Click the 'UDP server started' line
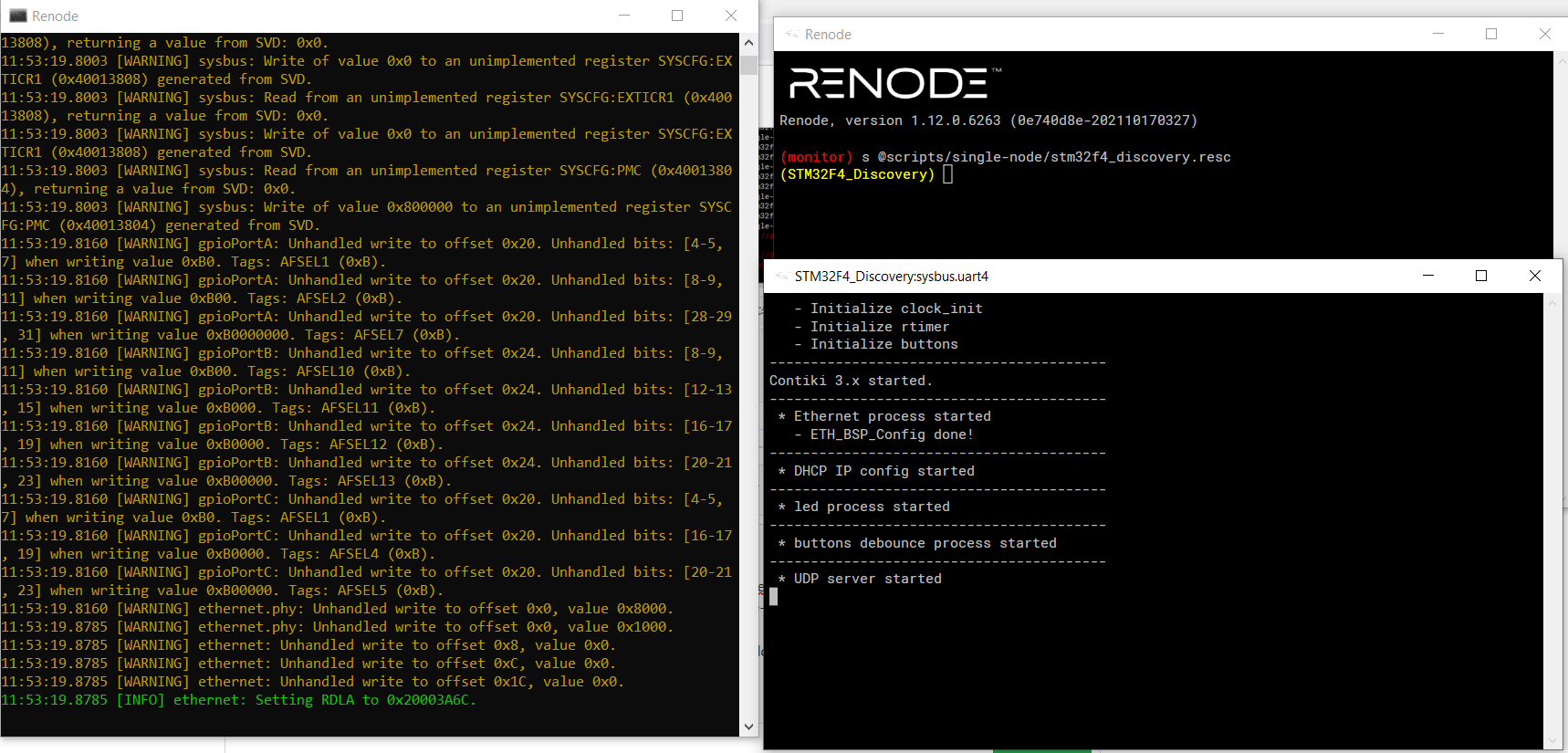This screenshot has width=1568, height=753. coord(860,579)
